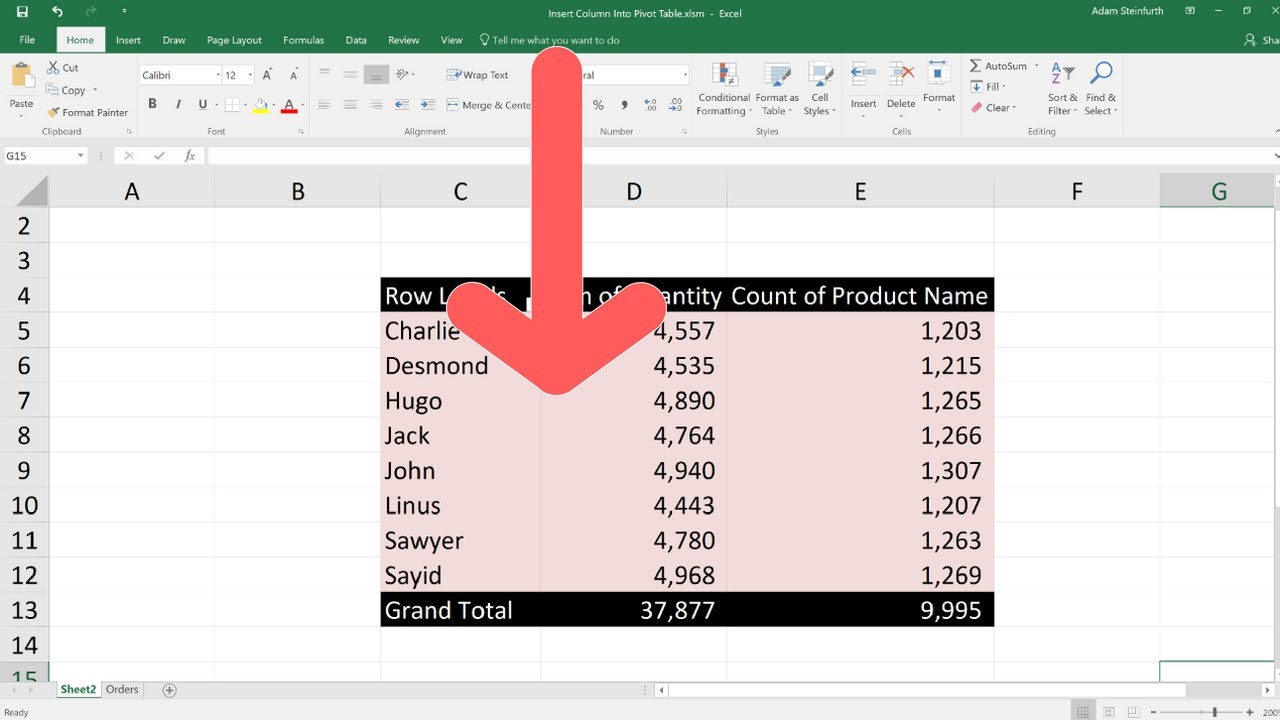Open the Fill Color dropdown arrow
The width and height of the screenshot is (1280, 720).
pyautogui.click(x=275, y=105)
